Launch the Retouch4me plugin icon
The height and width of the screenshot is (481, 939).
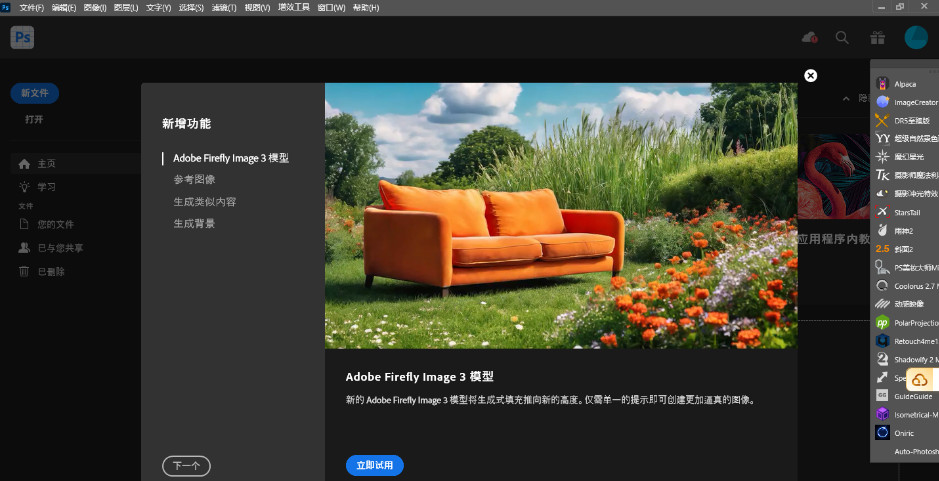882,341
